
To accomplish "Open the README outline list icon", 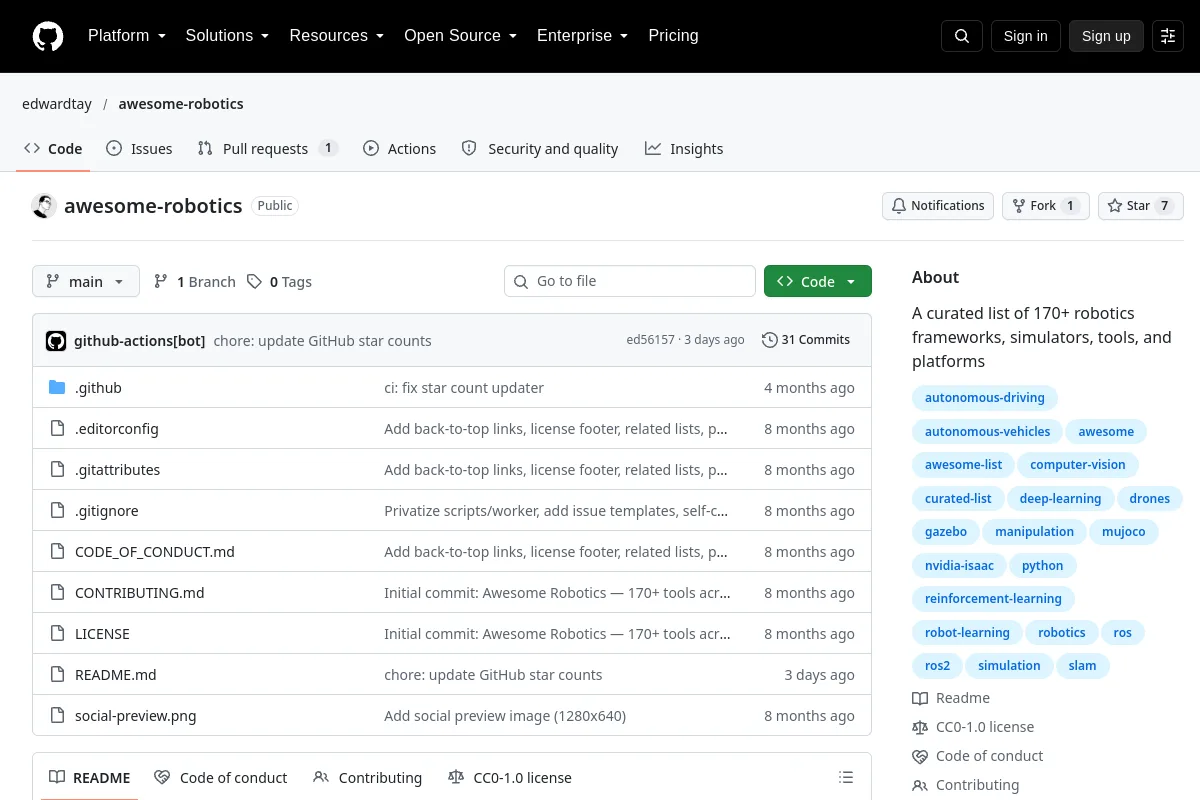I will point(846,778).
